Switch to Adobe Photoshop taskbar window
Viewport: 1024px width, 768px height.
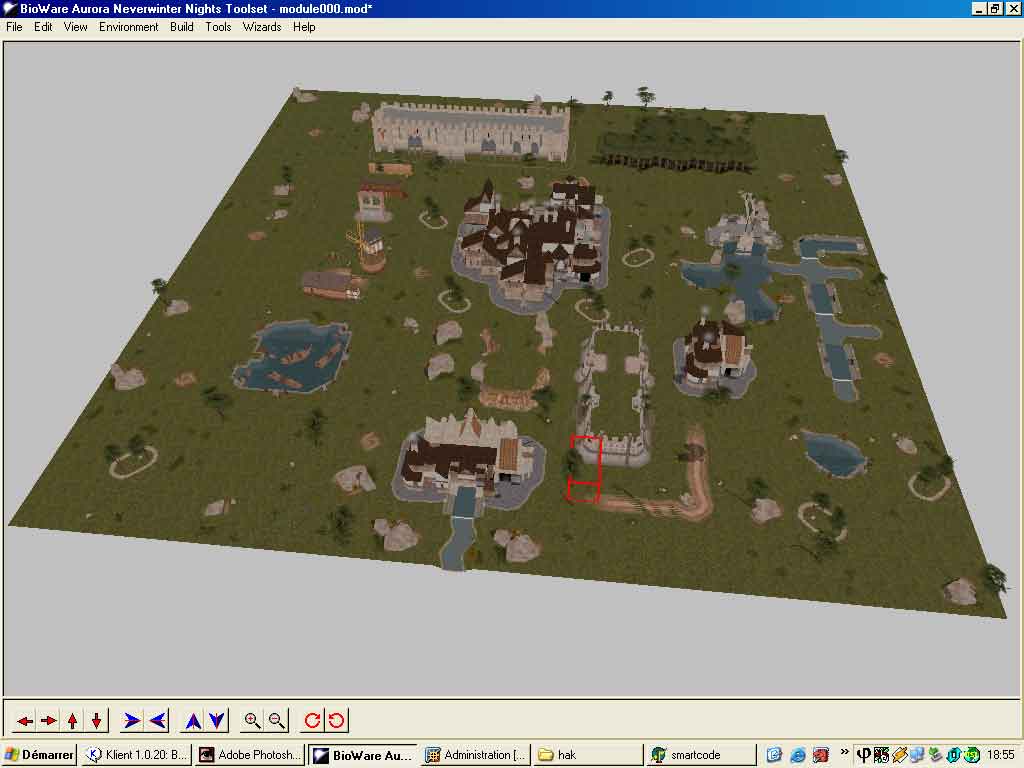[x=250, y=755]
